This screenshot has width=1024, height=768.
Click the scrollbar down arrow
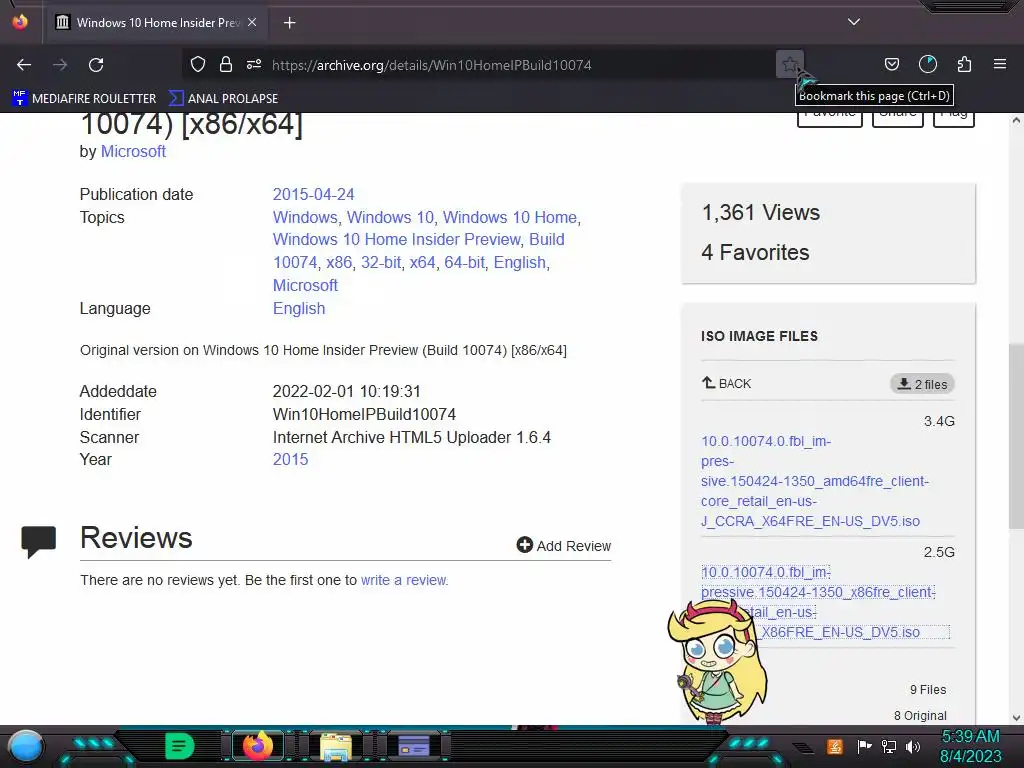(1016, 717)
